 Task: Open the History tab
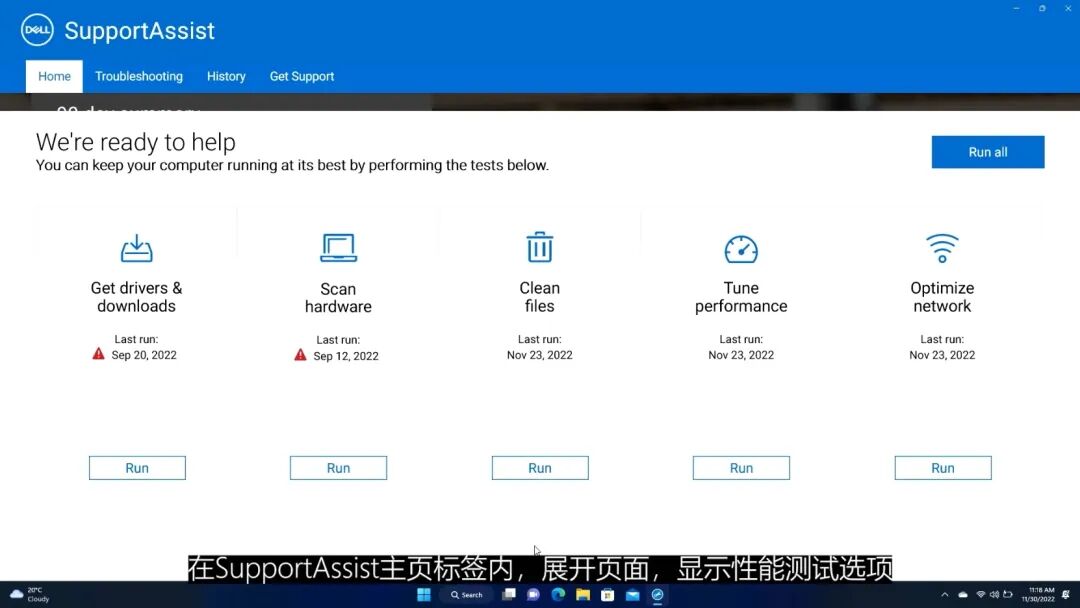click(x=226, y=76)
